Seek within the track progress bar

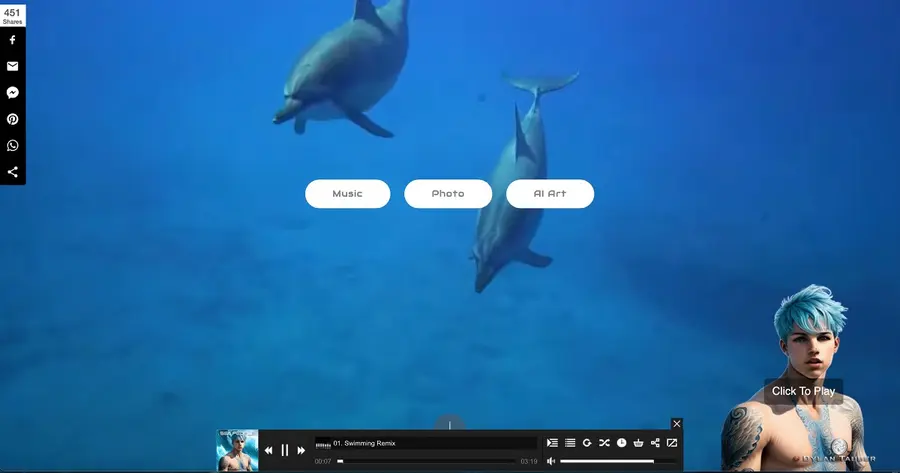(426, 461)
